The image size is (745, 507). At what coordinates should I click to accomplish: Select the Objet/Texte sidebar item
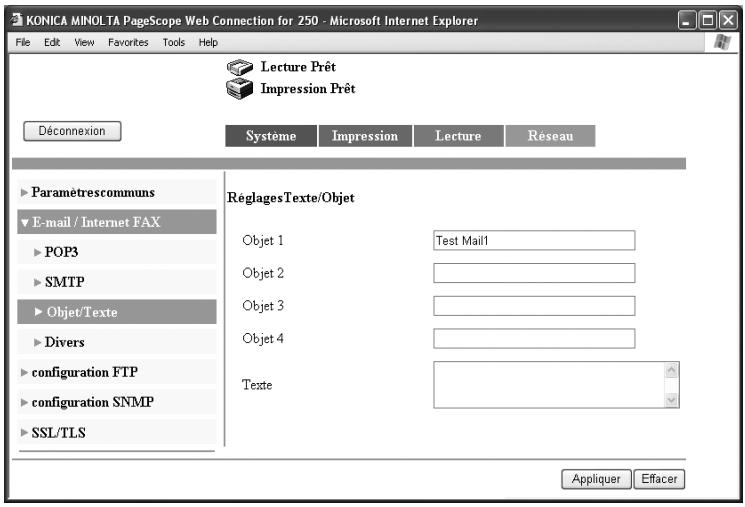coord(116,312)
